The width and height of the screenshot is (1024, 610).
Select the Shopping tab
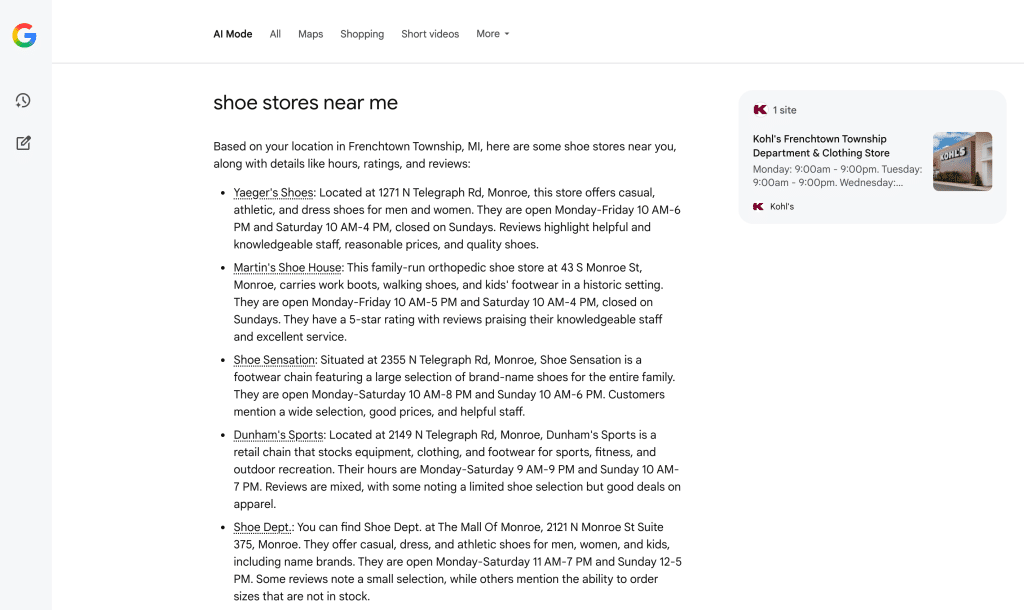tap(362, 34)
